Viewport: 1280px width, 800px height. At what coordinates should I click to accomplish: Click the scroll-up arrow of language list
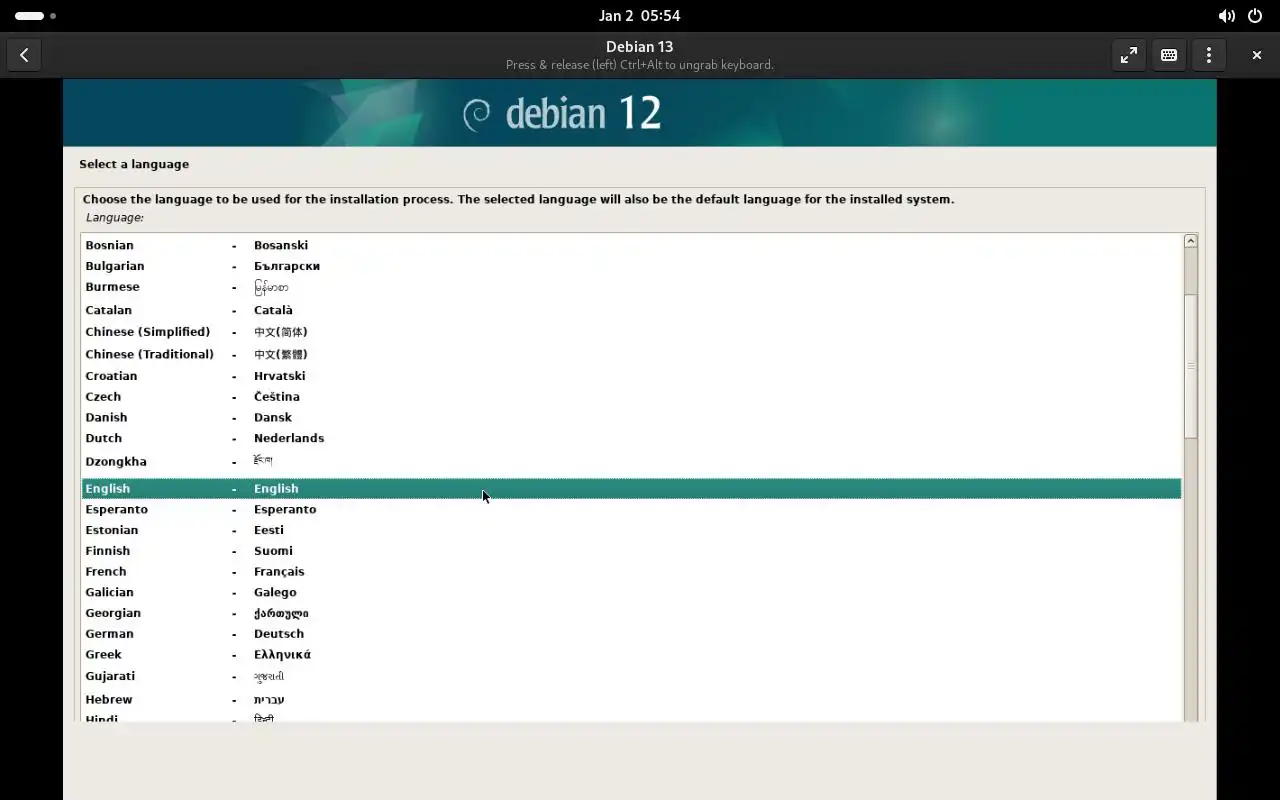(x=1190, y=241)
